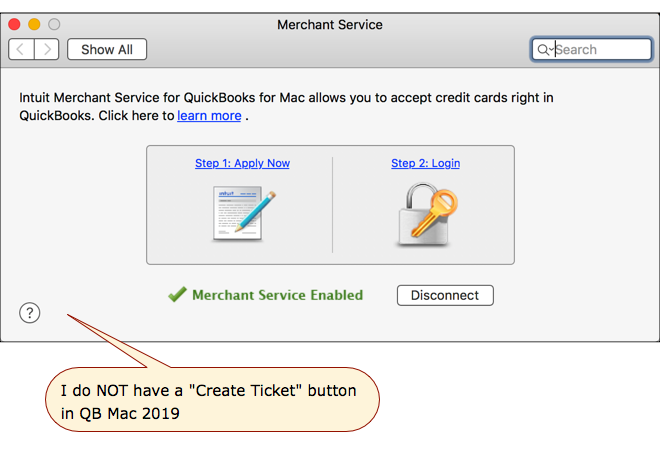Close the Merchant Service window
The image size is (660, 457).
(x=14, y=24)
